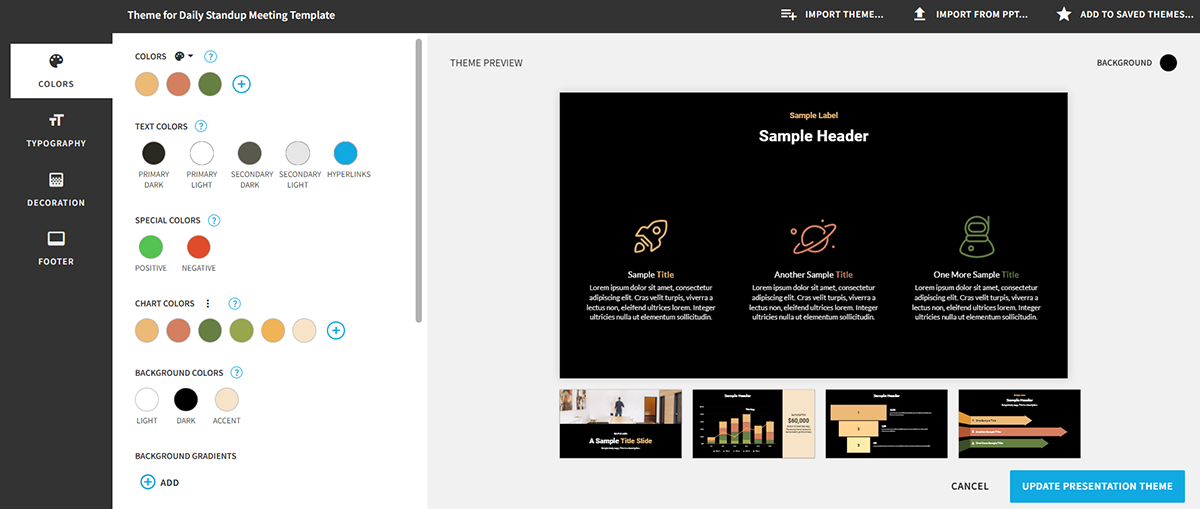Click the Sample Label preview text
Screen dimensions: 1200x509
pyautogui.click(x=813, y=116)
